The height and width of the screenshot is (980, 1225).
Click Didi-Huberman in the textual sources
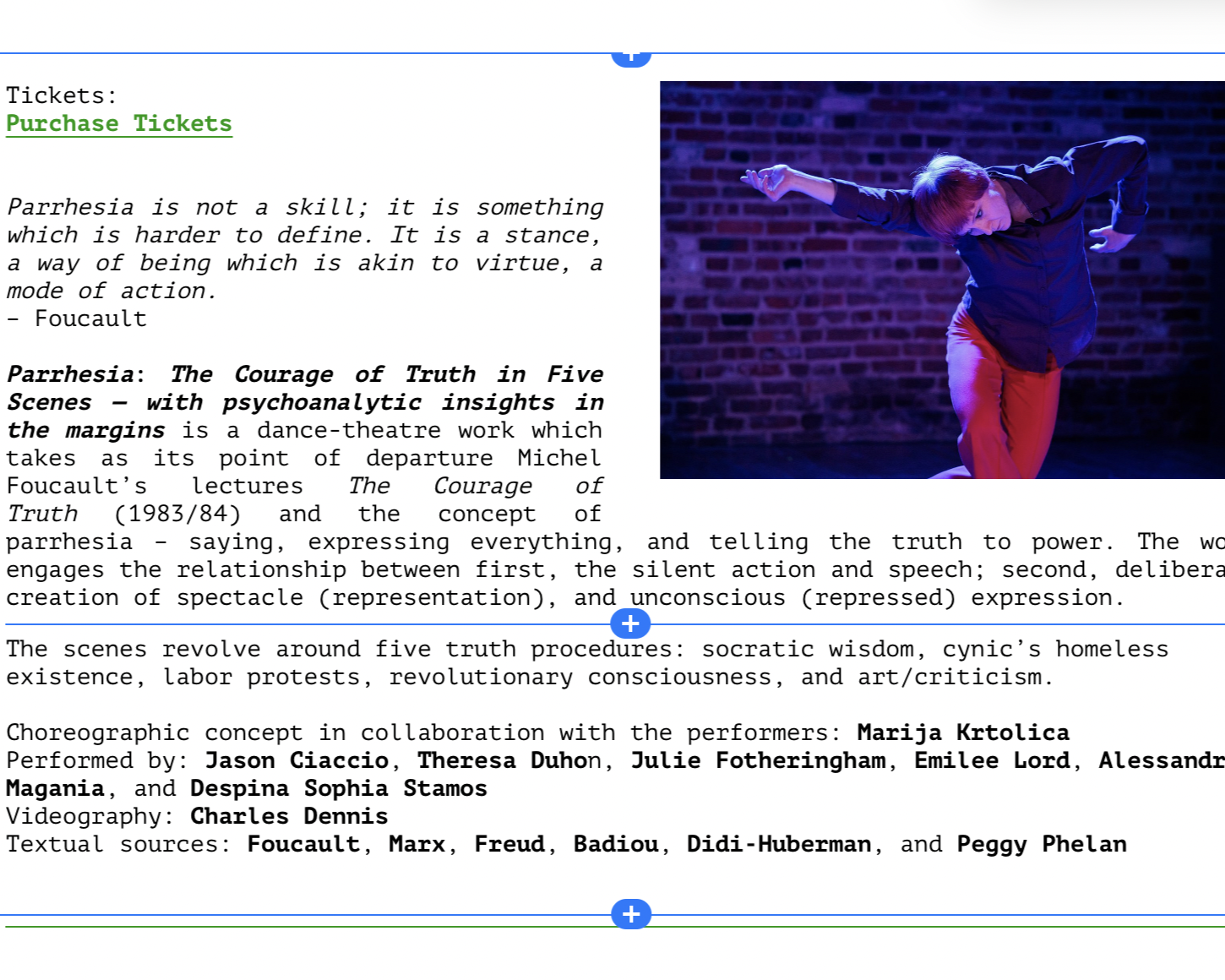tap(778, 844)
